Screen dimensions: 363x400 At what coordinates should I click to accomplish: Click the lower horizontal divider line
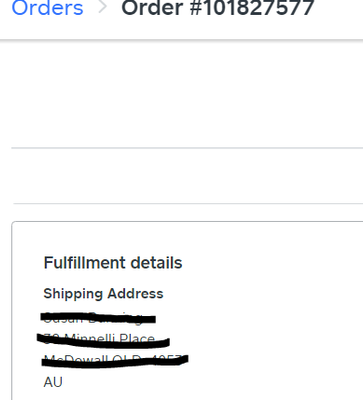tap(188, 203)
